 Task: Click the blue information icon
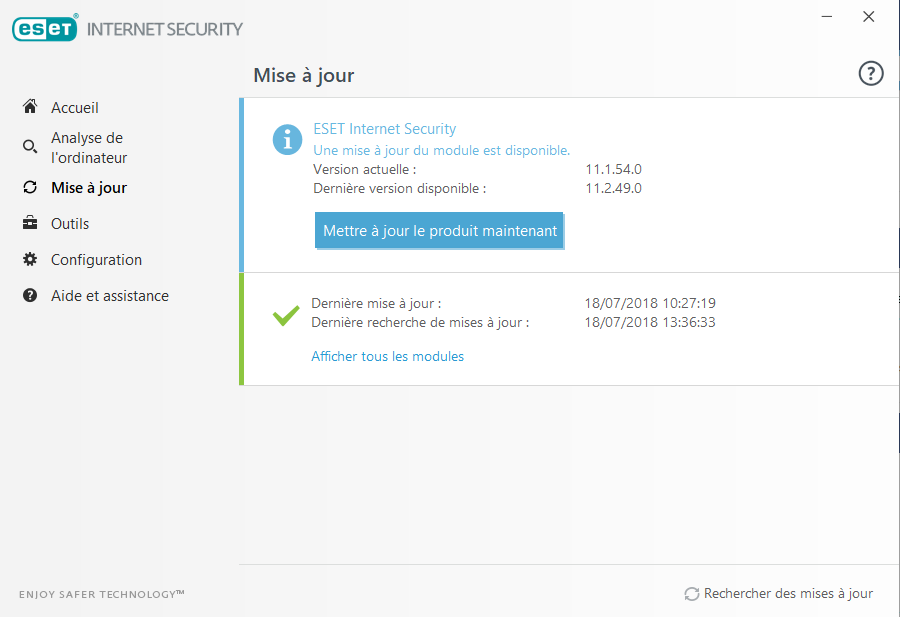tap(287, 140)
